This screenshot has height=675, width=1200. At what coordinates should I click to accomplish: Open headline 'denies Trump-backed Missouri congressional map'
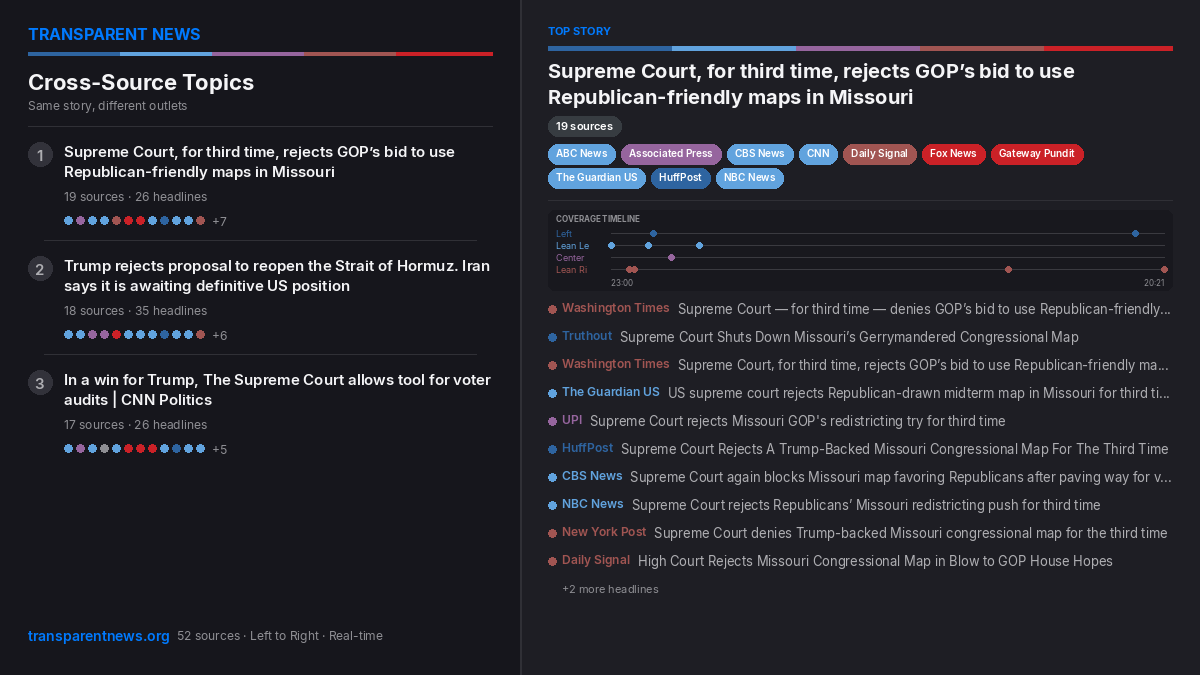pos(911,533)
